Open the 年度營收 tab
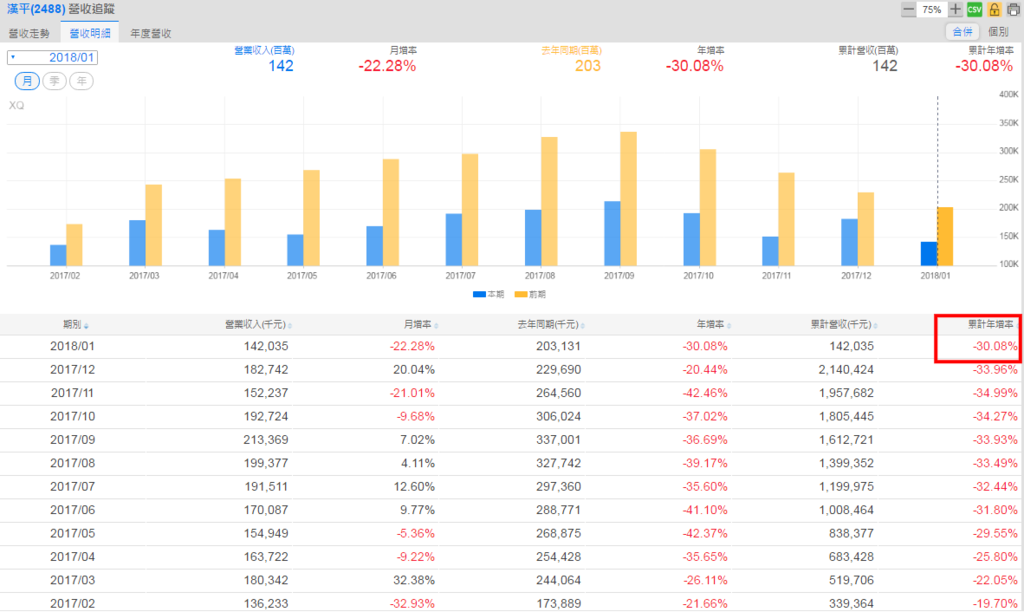The image size is (1024, 612). pyautogui.click(x=151, y=33)
